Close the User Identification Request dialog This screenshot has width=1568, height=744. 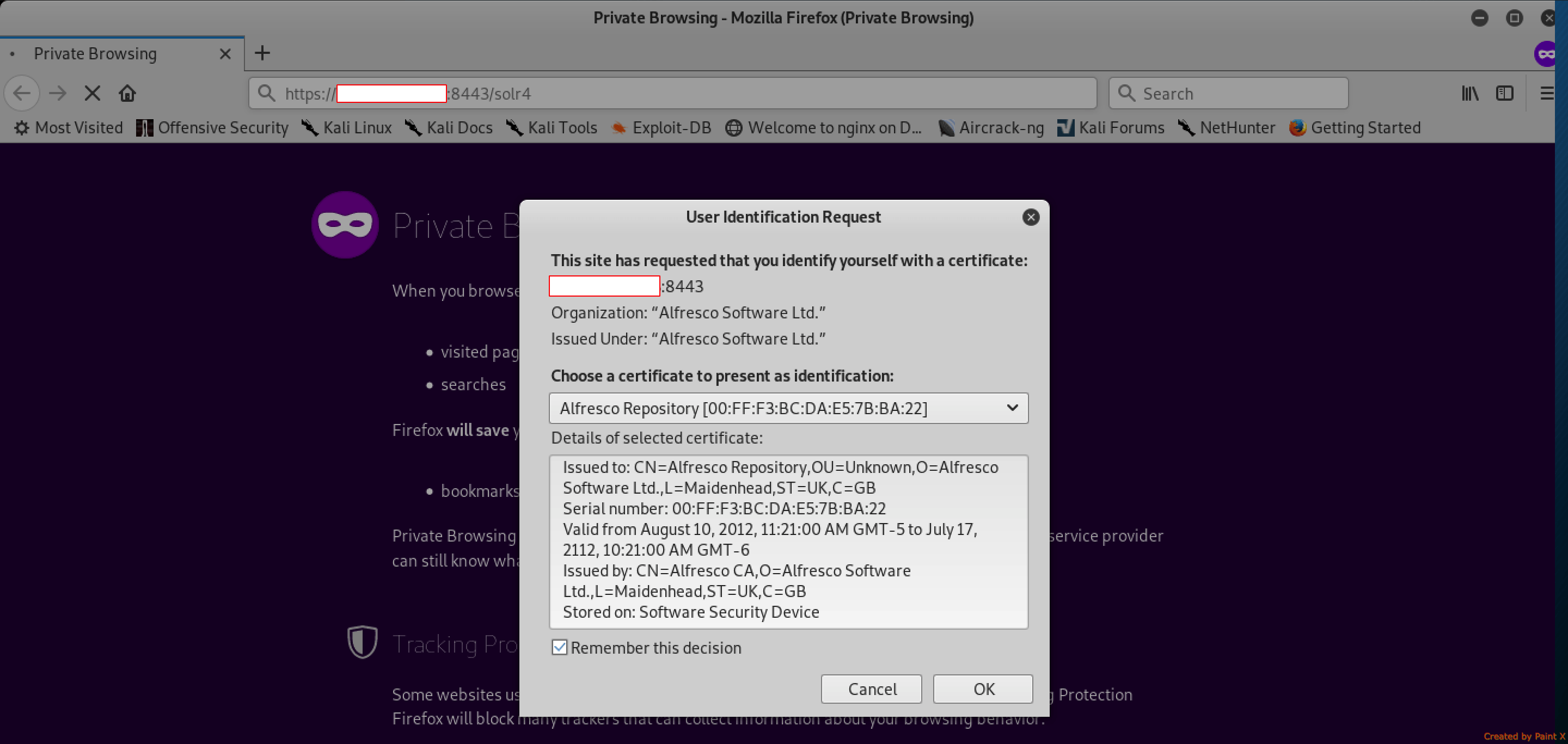pos(1030,217)
